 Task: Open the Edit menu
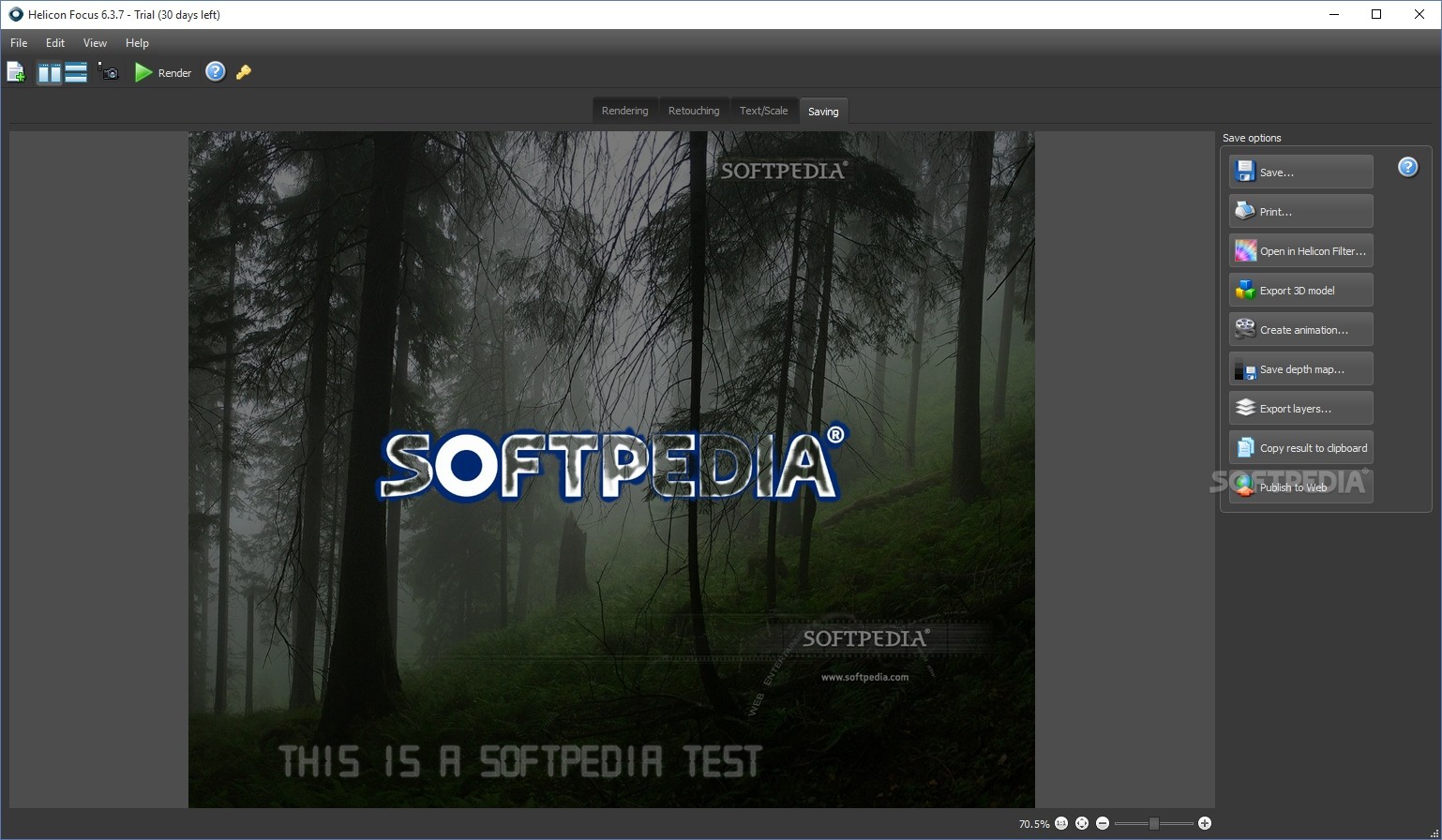point(55,43)
